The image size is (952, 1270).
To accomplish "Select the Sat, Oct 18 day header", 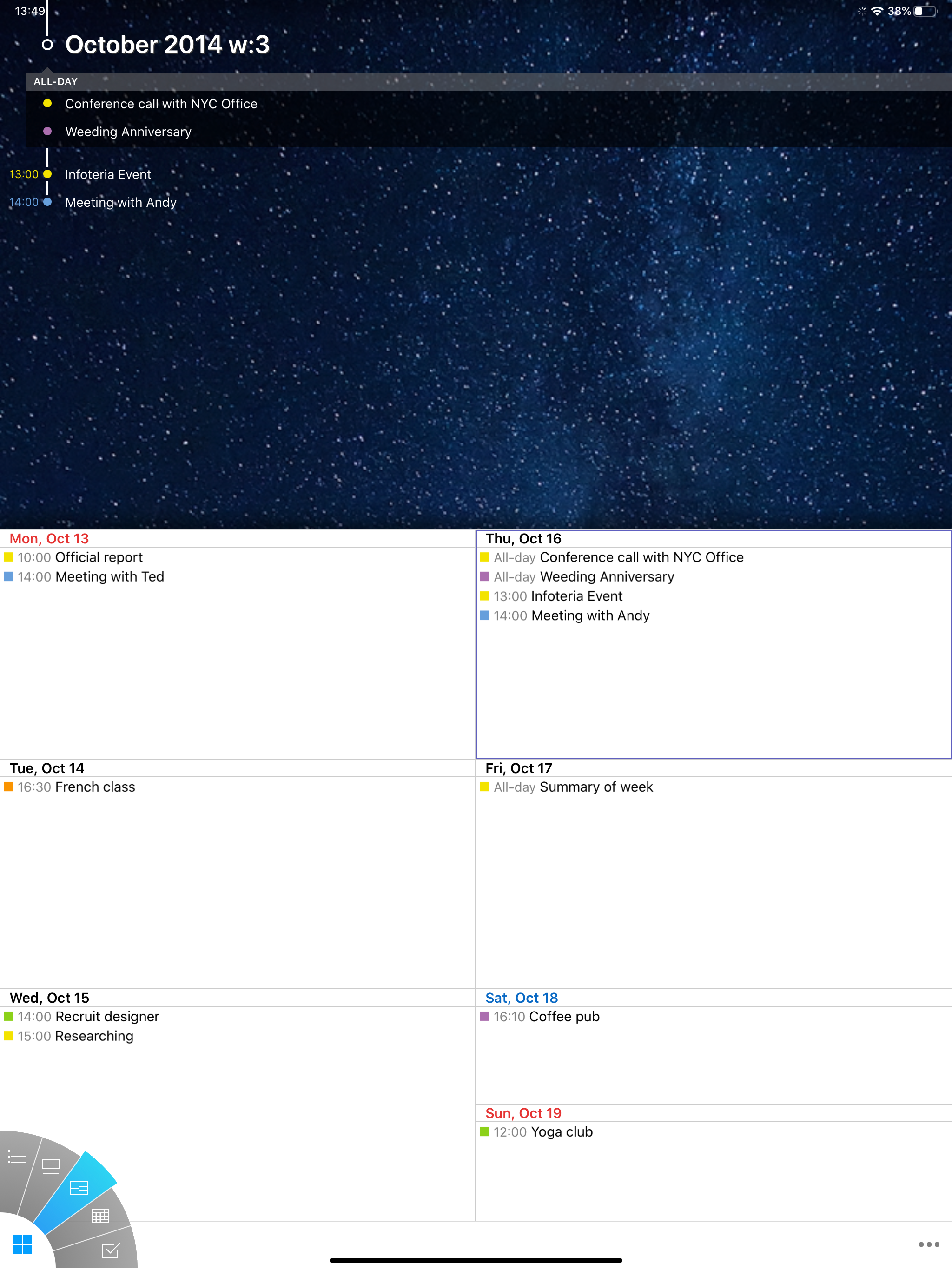I will pos(522,998).
